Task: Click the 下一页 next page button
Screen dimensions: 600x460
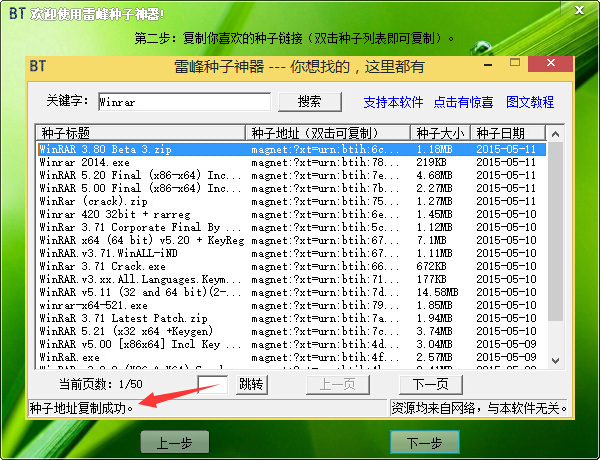Action: tap(430, 384)
